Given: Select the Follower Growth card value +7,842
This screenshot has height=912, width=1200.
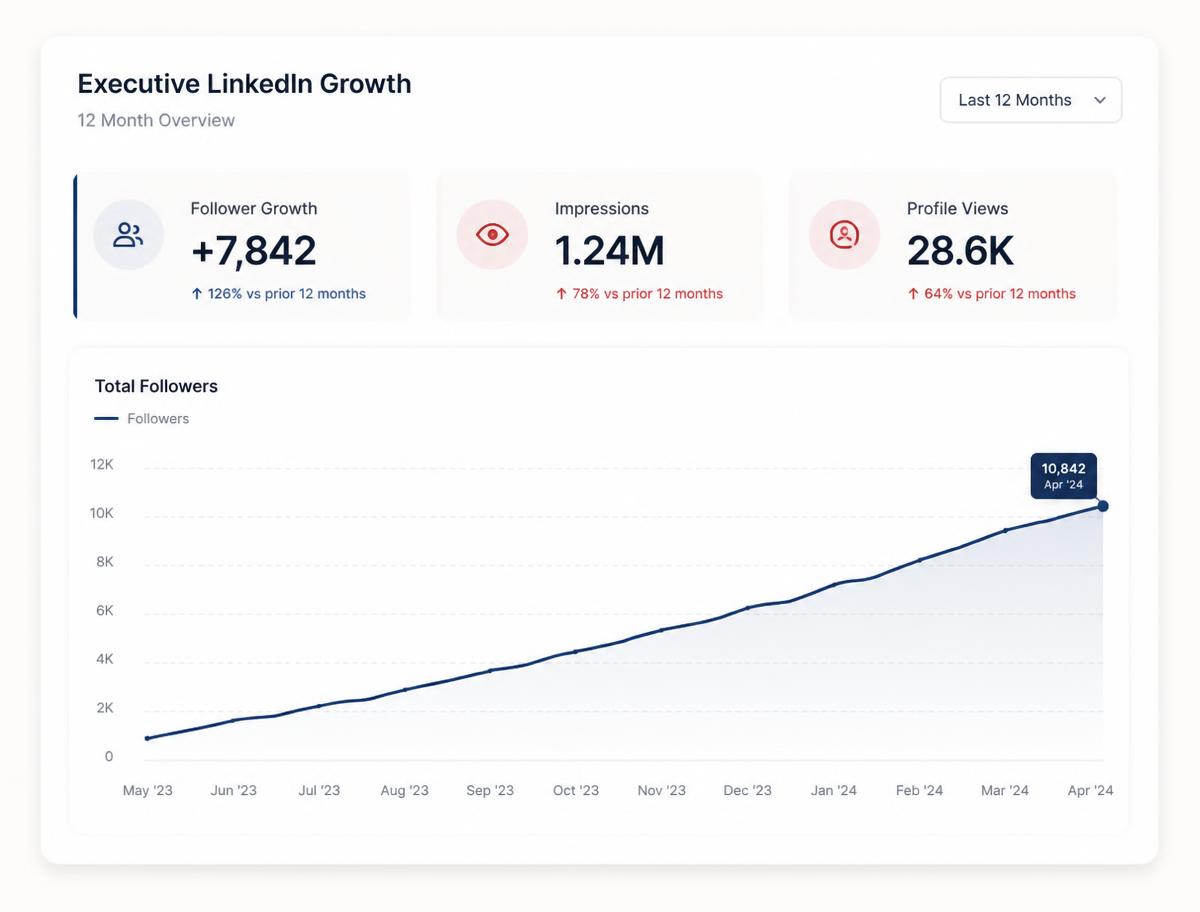Looking at the screenshot, I should tap(254, 250).
